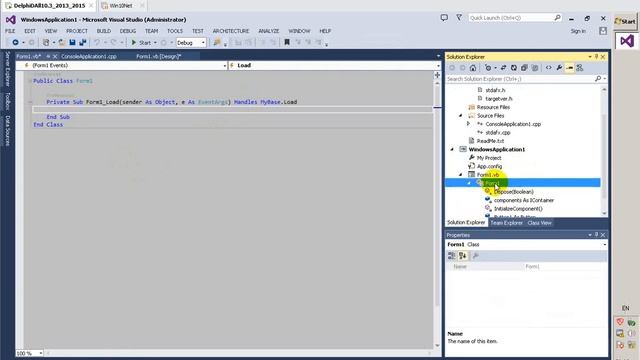Click the Solution Explorer search magnifier icon
Image resolution: width=640 pixels, height=360 pixels.
pyautogui.click(x=598, y=79)
